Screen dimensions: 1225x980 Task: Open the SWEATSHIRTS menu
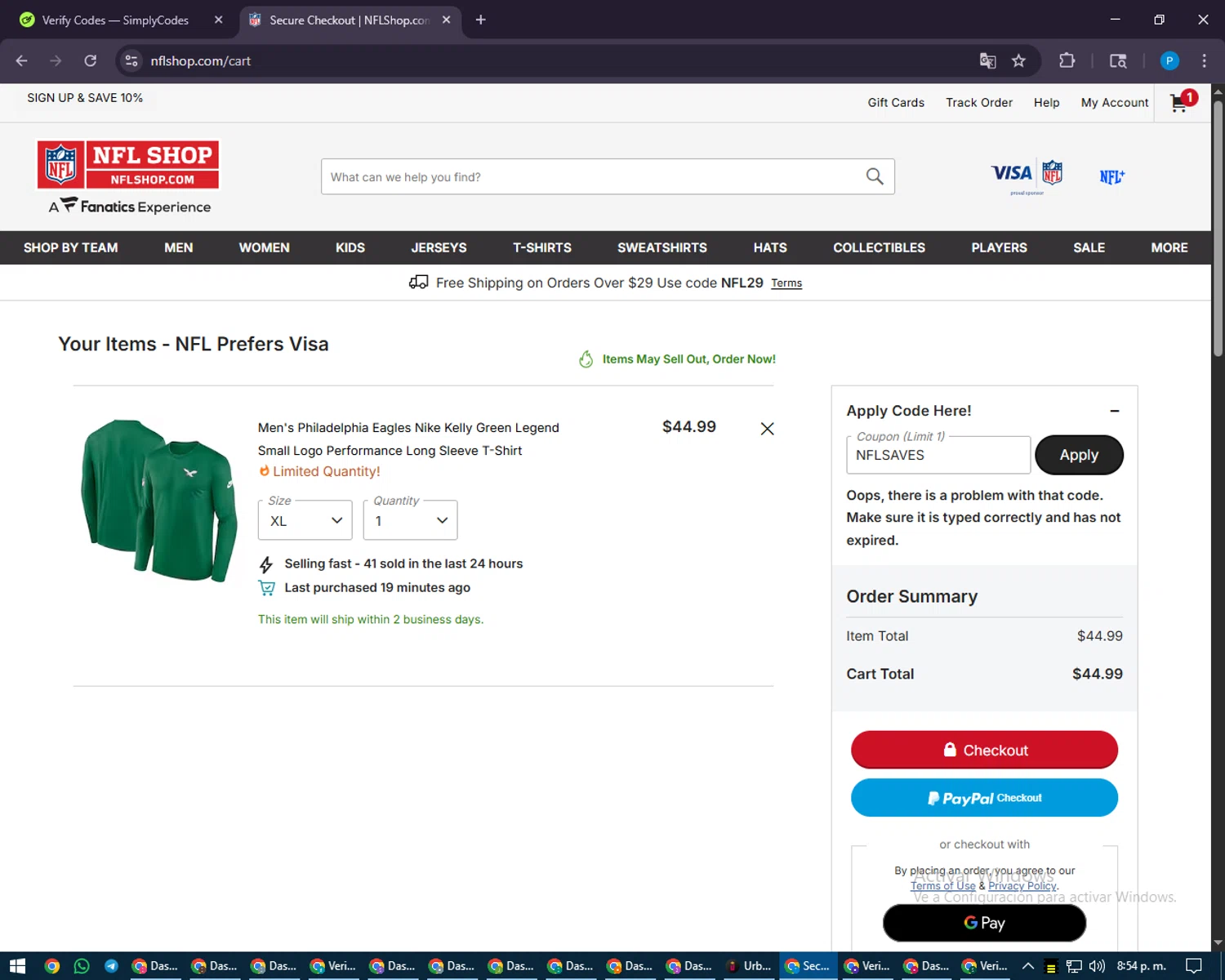(662, 247)
